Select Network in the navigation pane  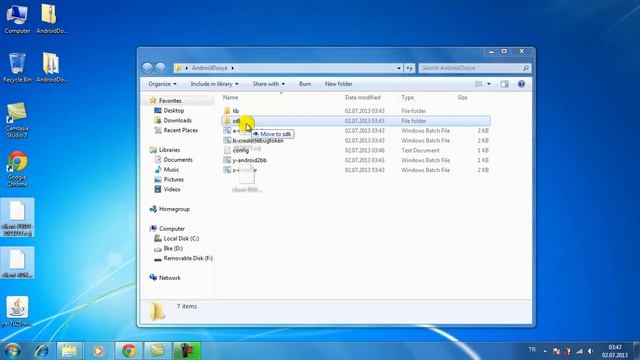tap(169, 278)
